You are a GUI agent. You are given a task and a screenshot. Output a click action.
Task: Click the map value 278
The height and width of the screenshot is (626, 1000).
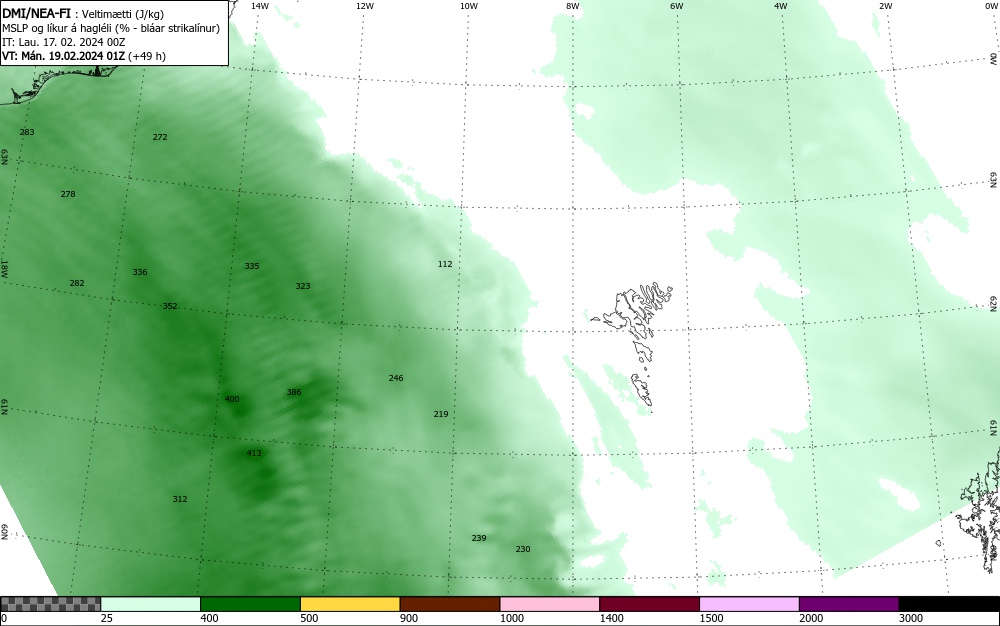pyautogui.click(x=68, y=194)
